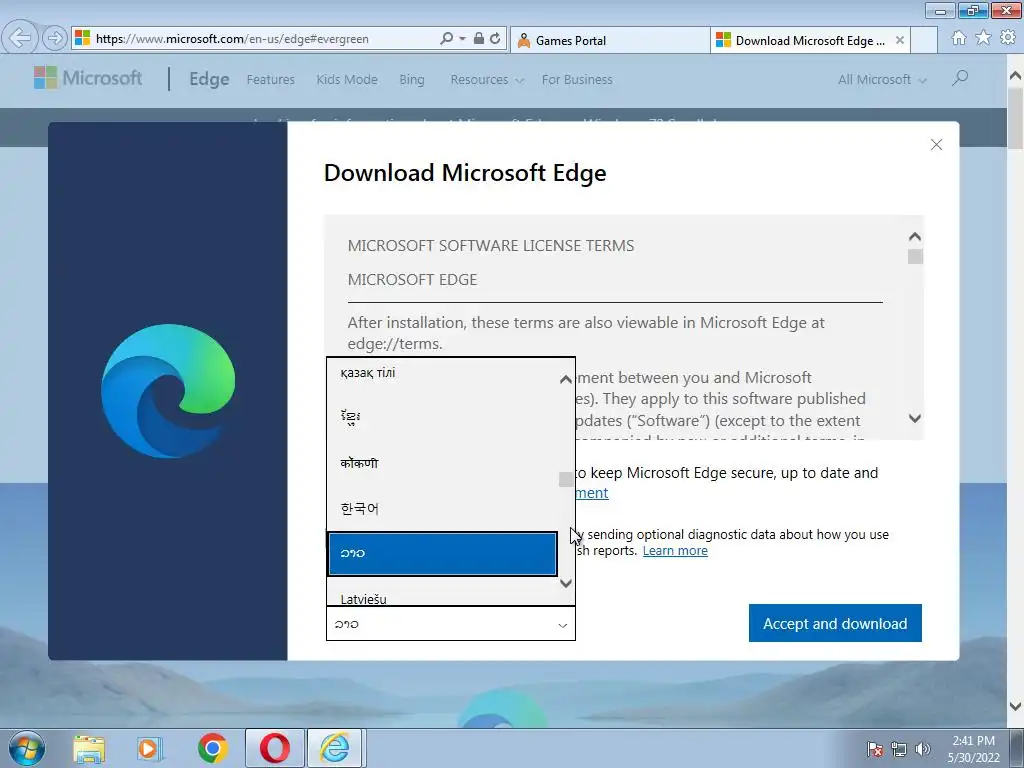Select қазақ тілі in language list

[442, 373]
